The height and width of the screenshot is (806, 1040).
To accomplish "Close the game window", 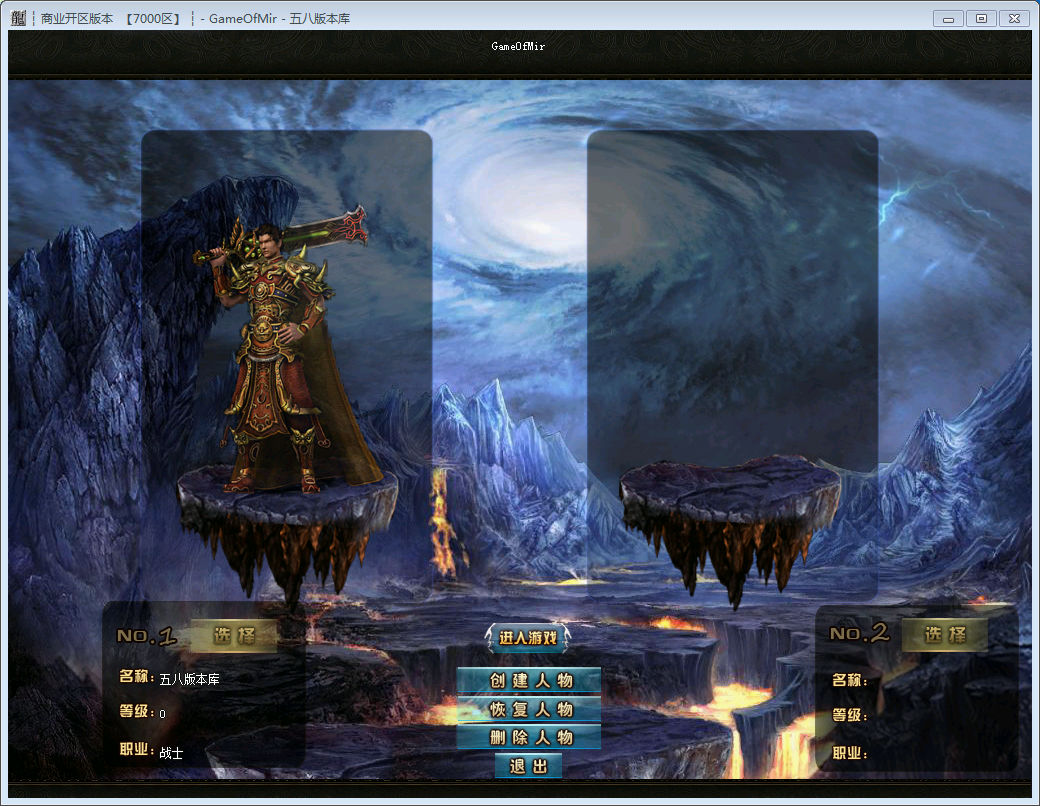I will 1014,19.
